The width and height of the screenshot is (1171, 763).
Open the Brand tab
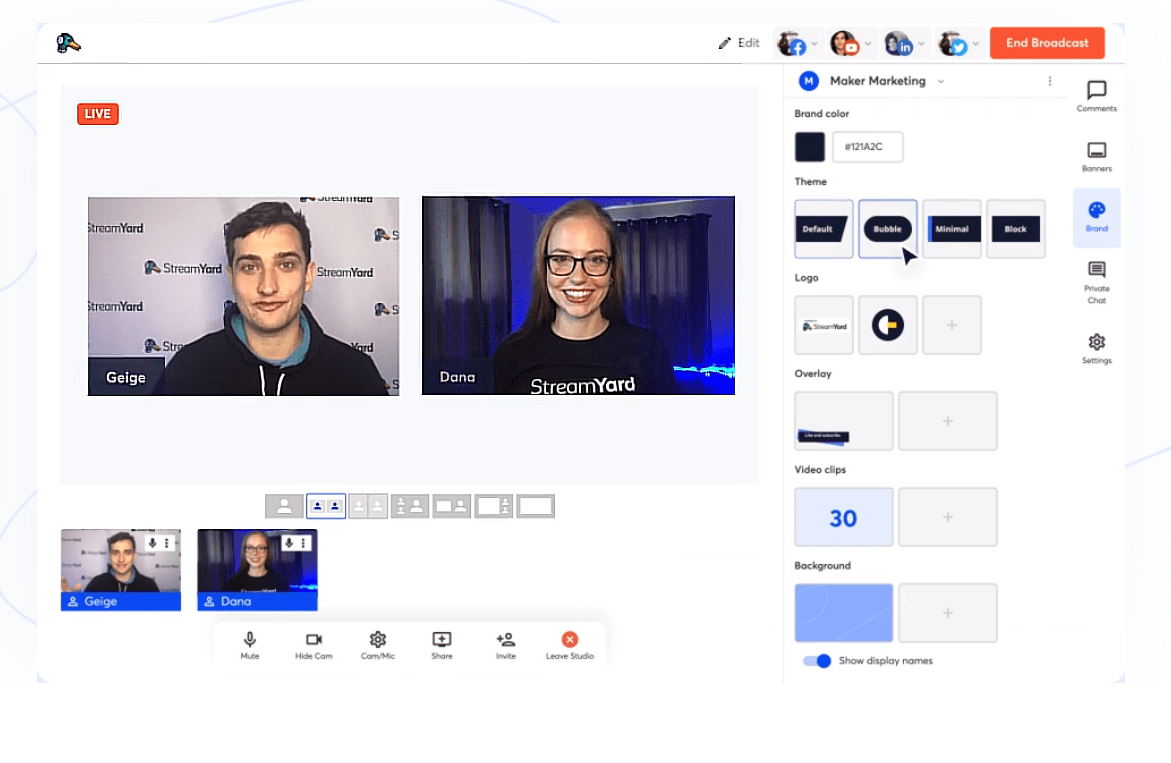point(1096,217)
